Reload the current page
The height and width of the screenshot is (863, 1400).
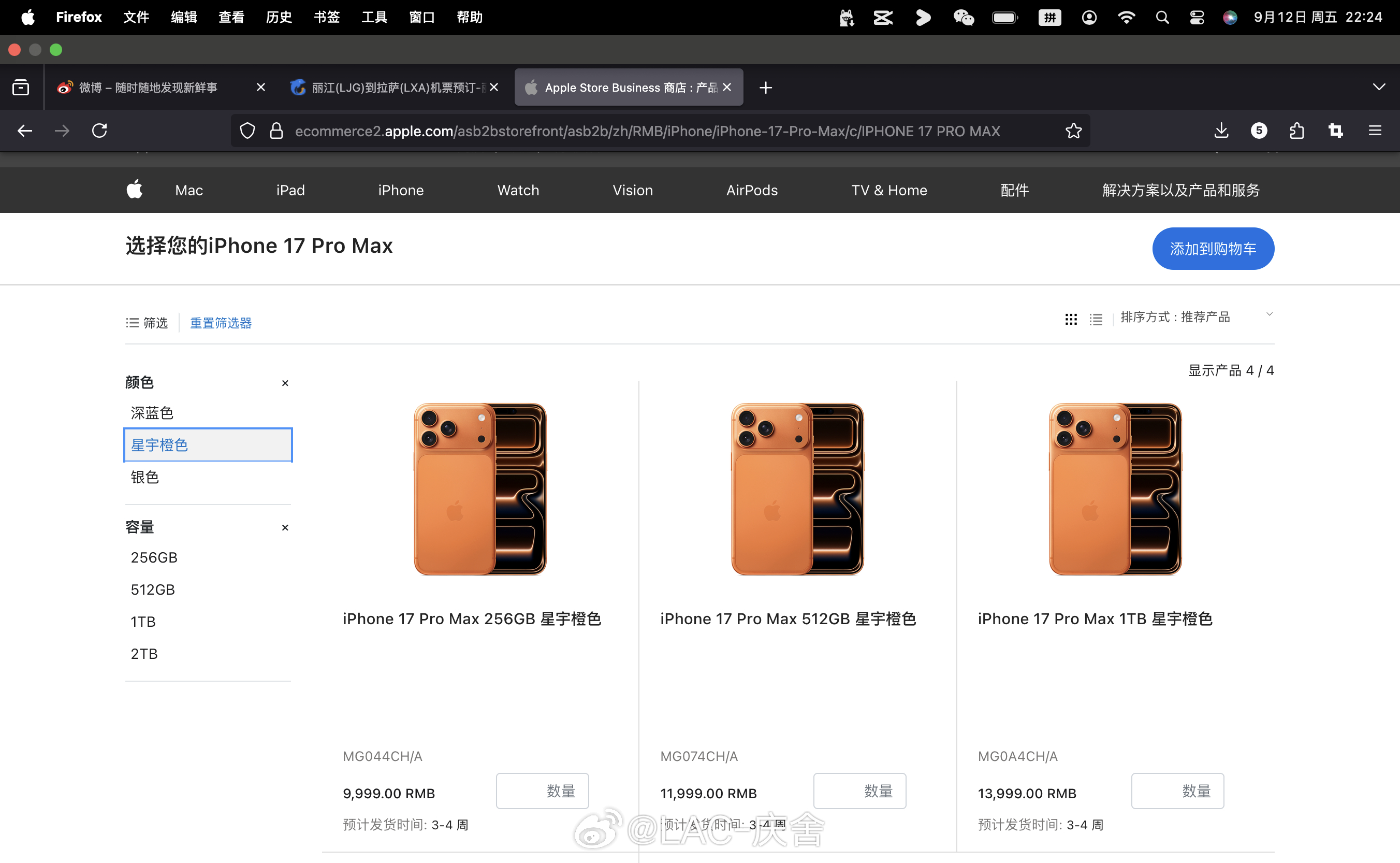[x=100, y=131]
